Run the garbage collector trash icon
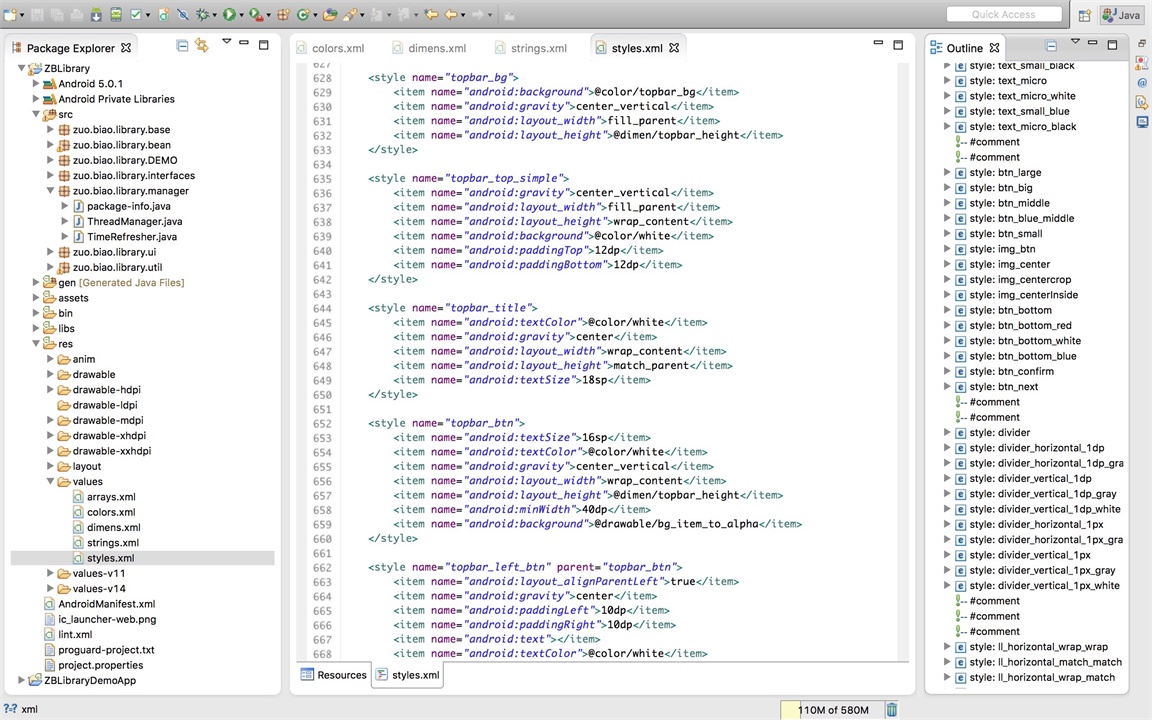This screenshot has height=720, width=1152. pos(891,710)
